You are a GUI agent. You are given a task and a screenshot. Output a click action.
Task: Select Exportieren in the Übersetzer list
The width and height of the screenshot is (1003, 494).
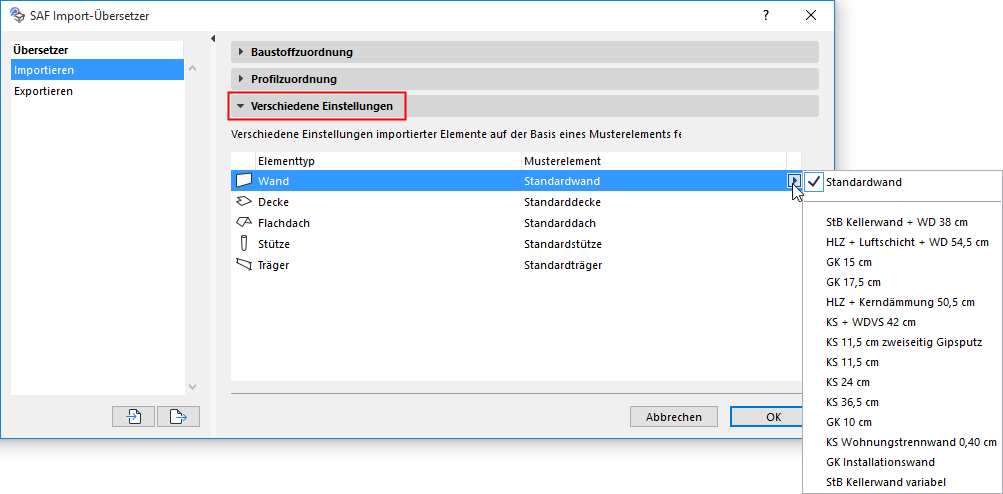pyautogui.click(x=97, y=91)
